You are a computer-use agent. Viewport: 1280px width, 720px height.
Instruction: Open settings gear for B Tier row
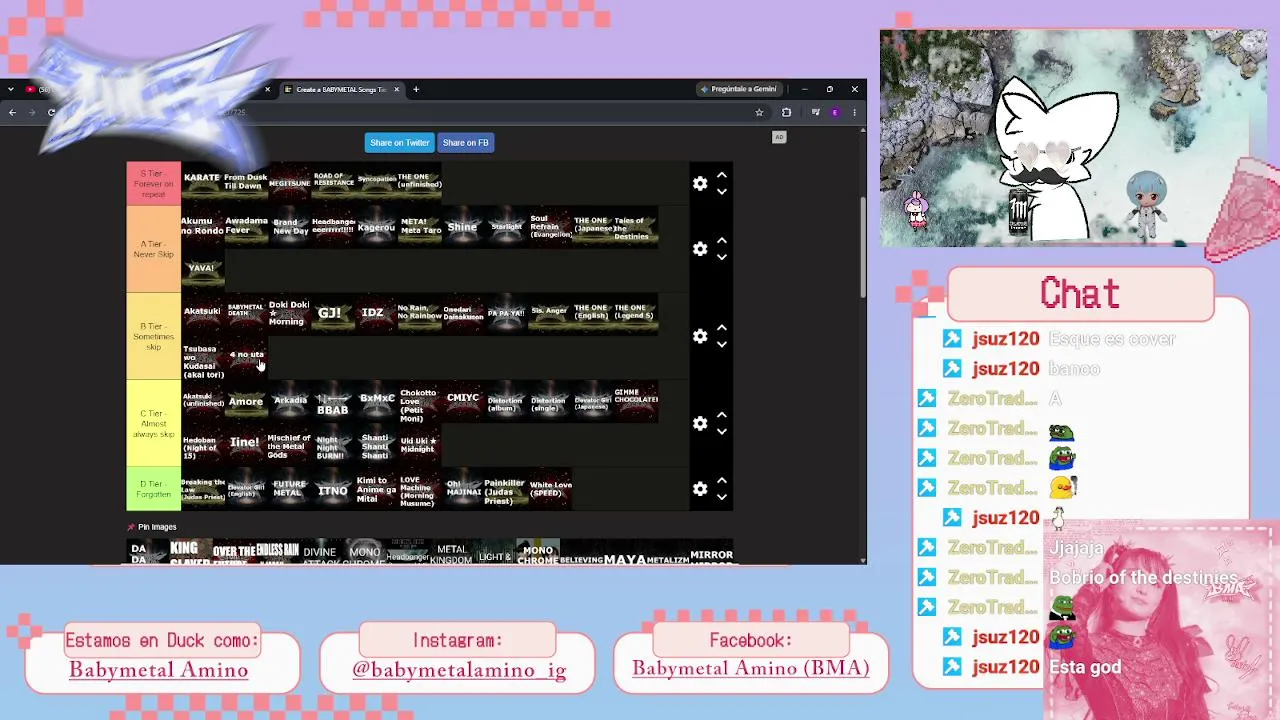700,336
